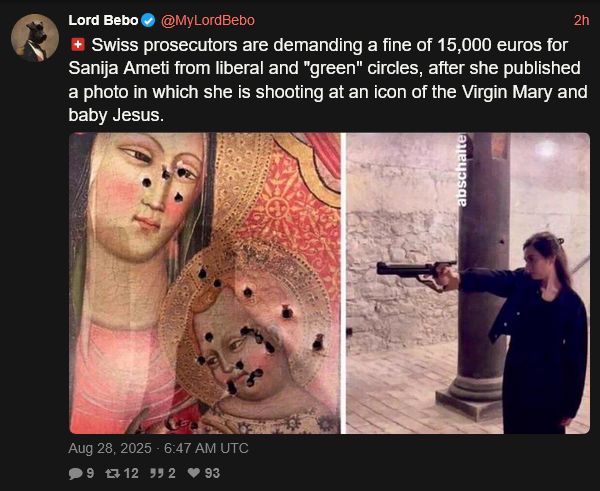The image size is (600, 491).
Task: View the quote count of 2
Action: tap(172, 473)
